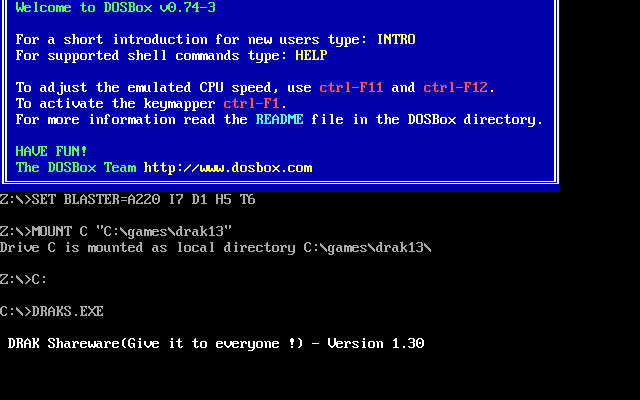640x400 pixels.
Task: Click "The DOSBox Team" text
Action: (x=76, y=168)
